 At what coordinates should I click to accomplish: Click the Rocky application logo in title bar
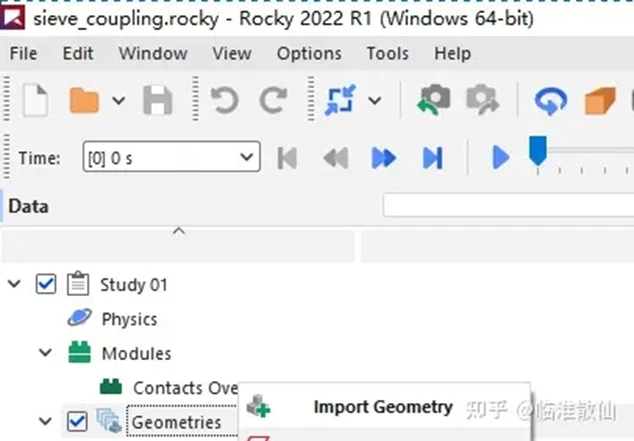pos(12,18)
